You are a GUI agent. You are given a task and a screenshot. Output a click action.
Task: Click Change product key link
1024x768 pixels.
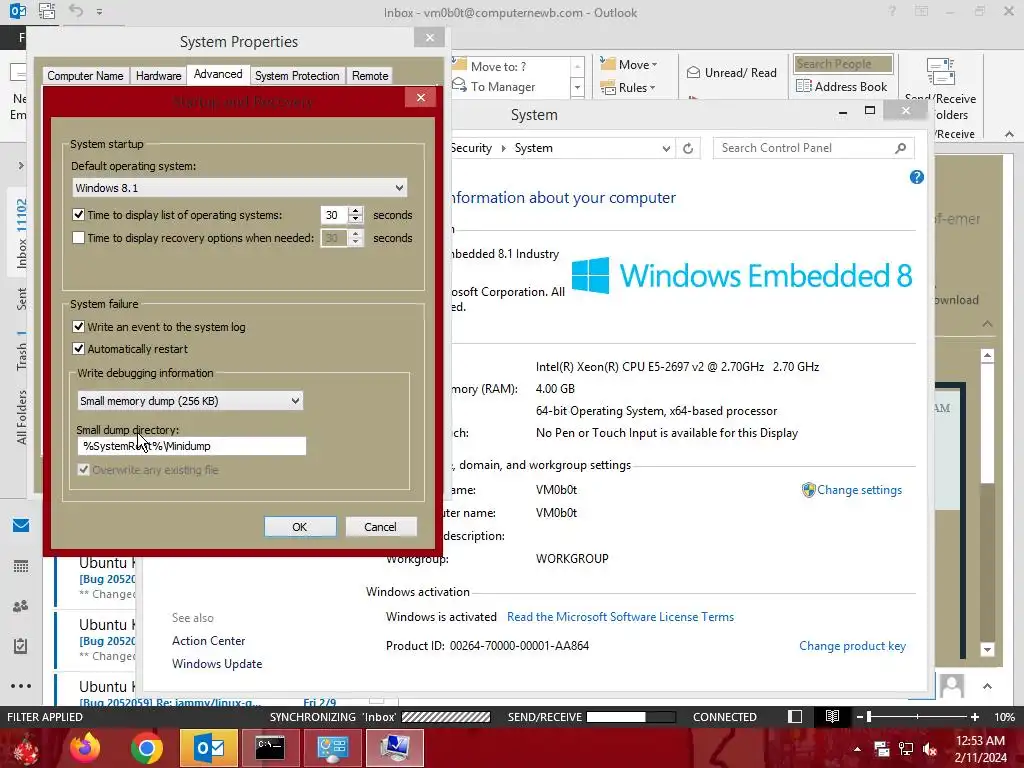(x=852, y=646)
